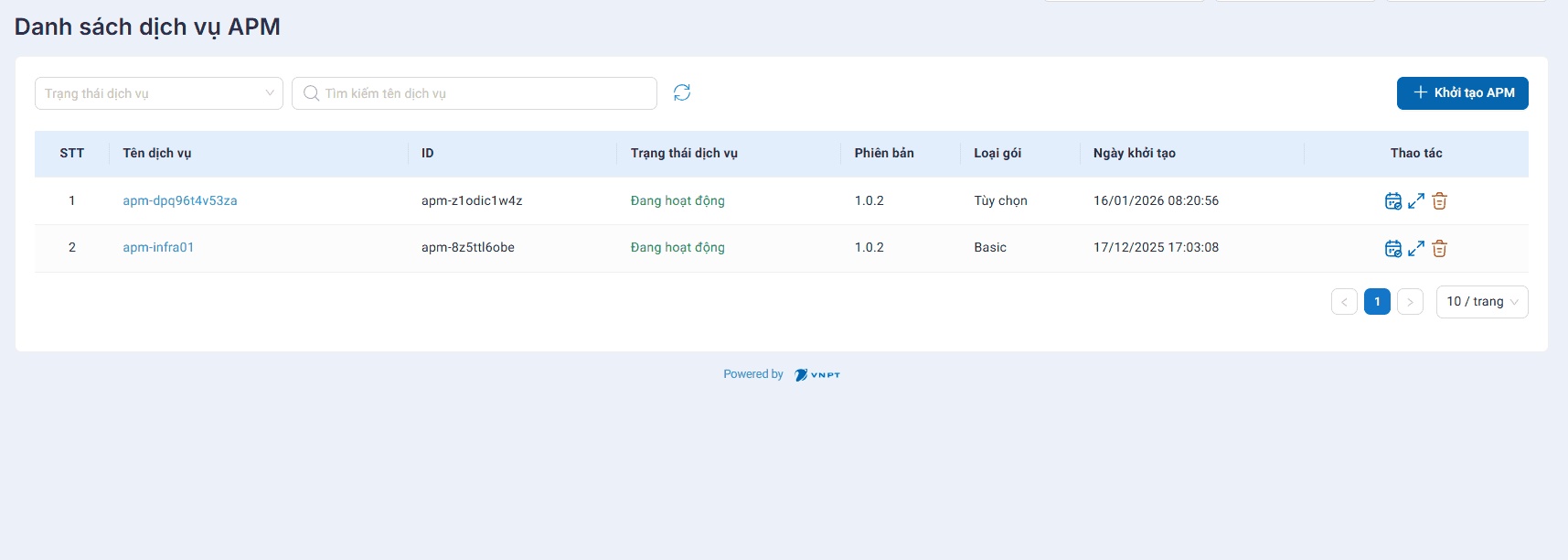Screen dimensions: 1568x560
Task: Open the apm-dpq96t4v53za service link
Action: 180,201
